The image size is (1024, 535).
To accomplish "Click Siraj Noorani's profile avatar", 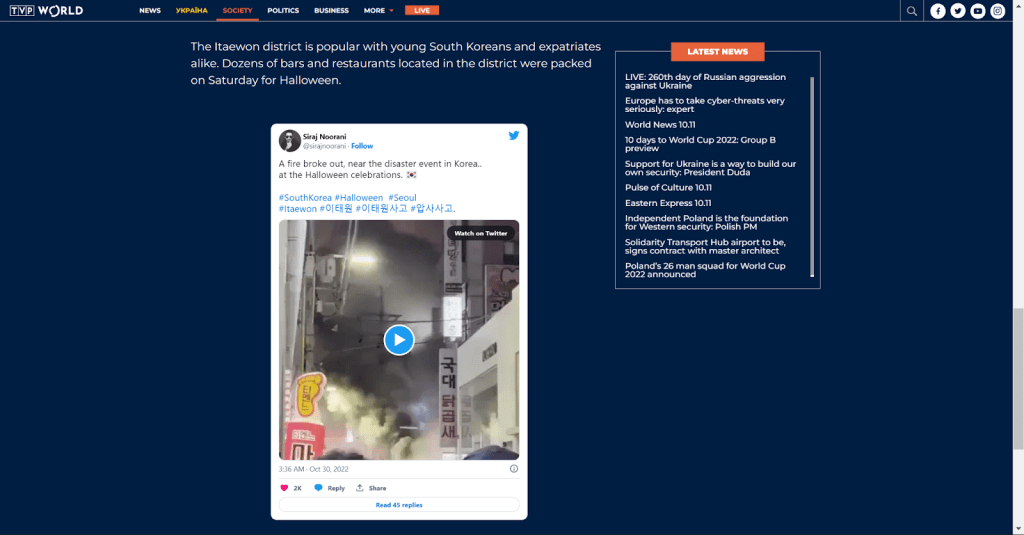I will 290,140.
